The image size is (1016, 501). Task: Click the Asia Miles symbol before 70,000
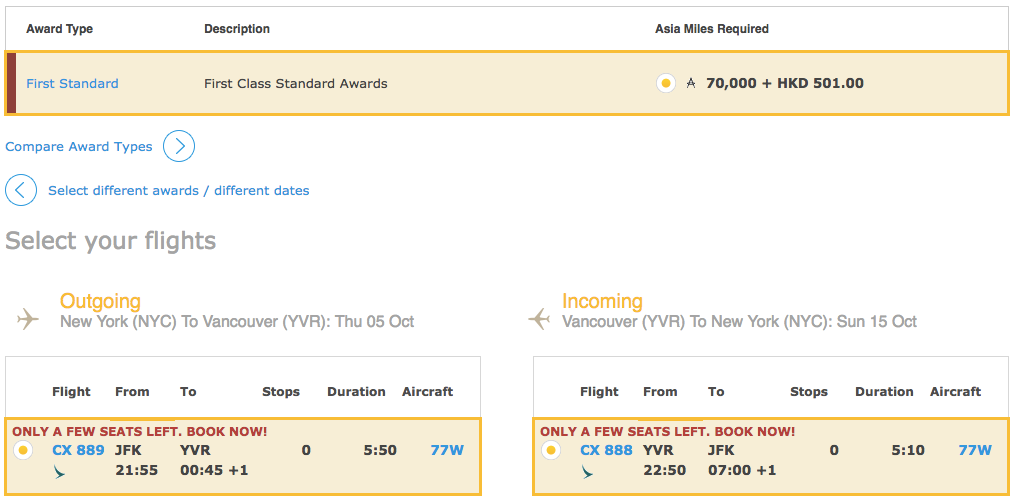691,84
